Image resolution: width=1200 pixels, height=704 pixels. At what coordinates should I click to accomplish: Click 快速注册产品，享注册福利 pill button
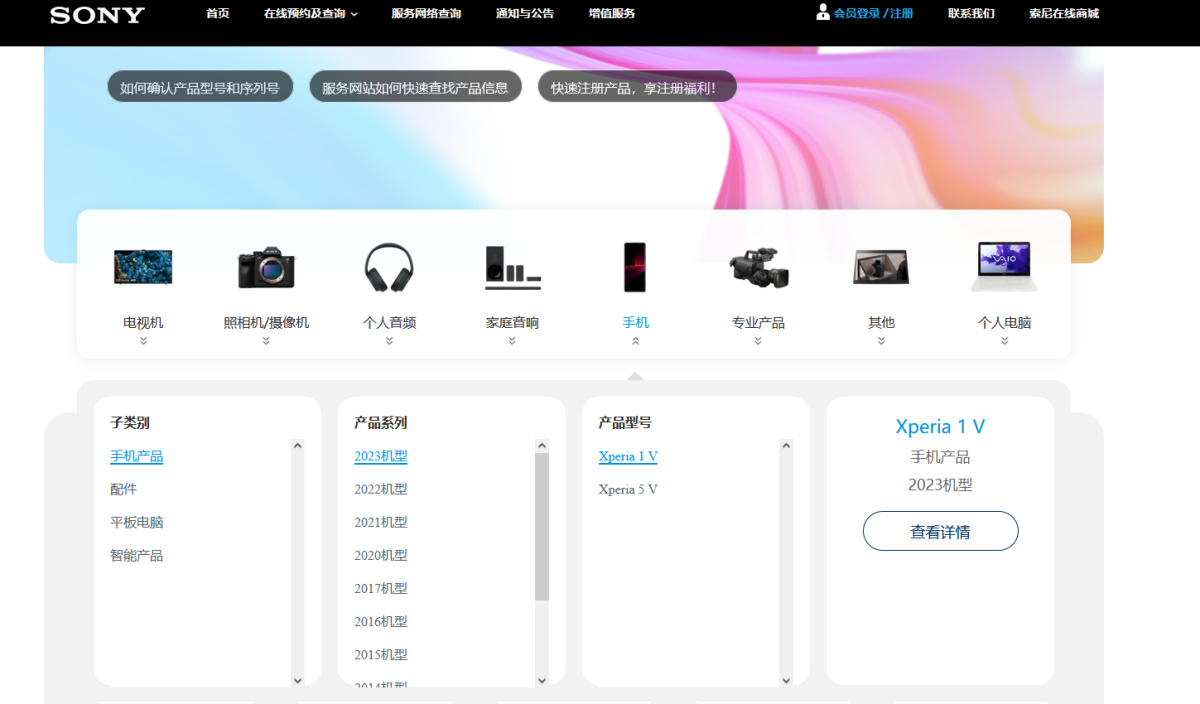(x=637, y=87)
